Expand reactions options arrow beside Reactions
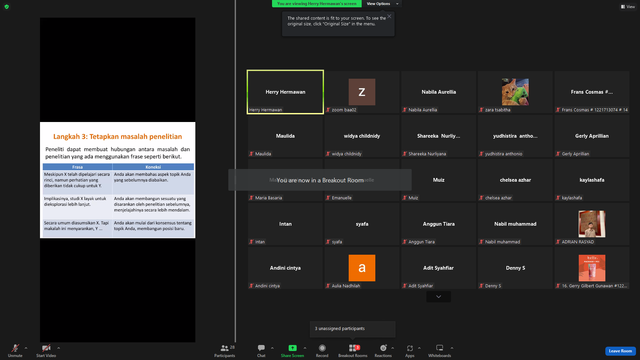The image size is (640, 360). click(393, 348)
